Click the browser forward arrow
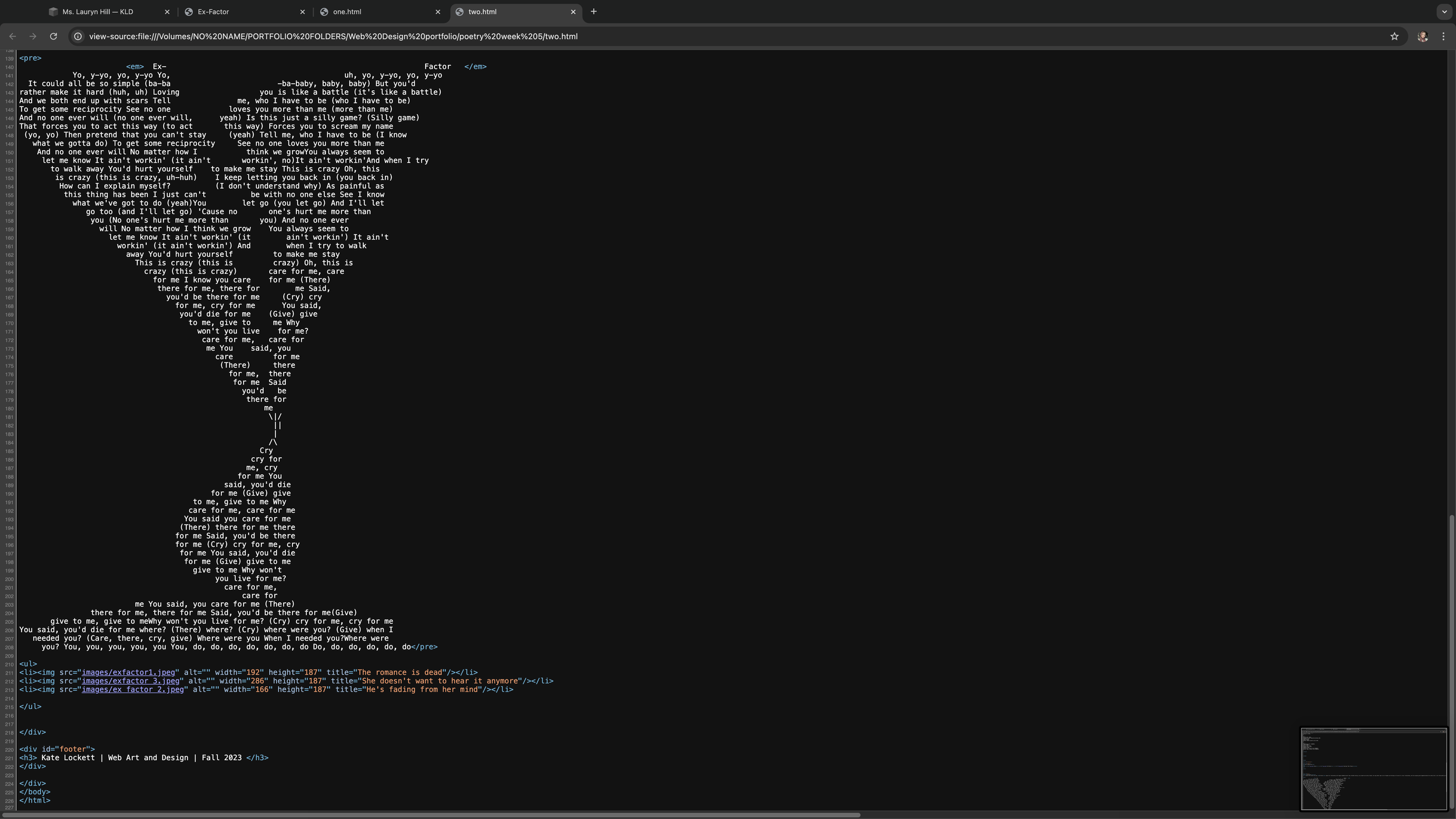The width and height of the screenshot is (1456, 819). coord(33,36)
